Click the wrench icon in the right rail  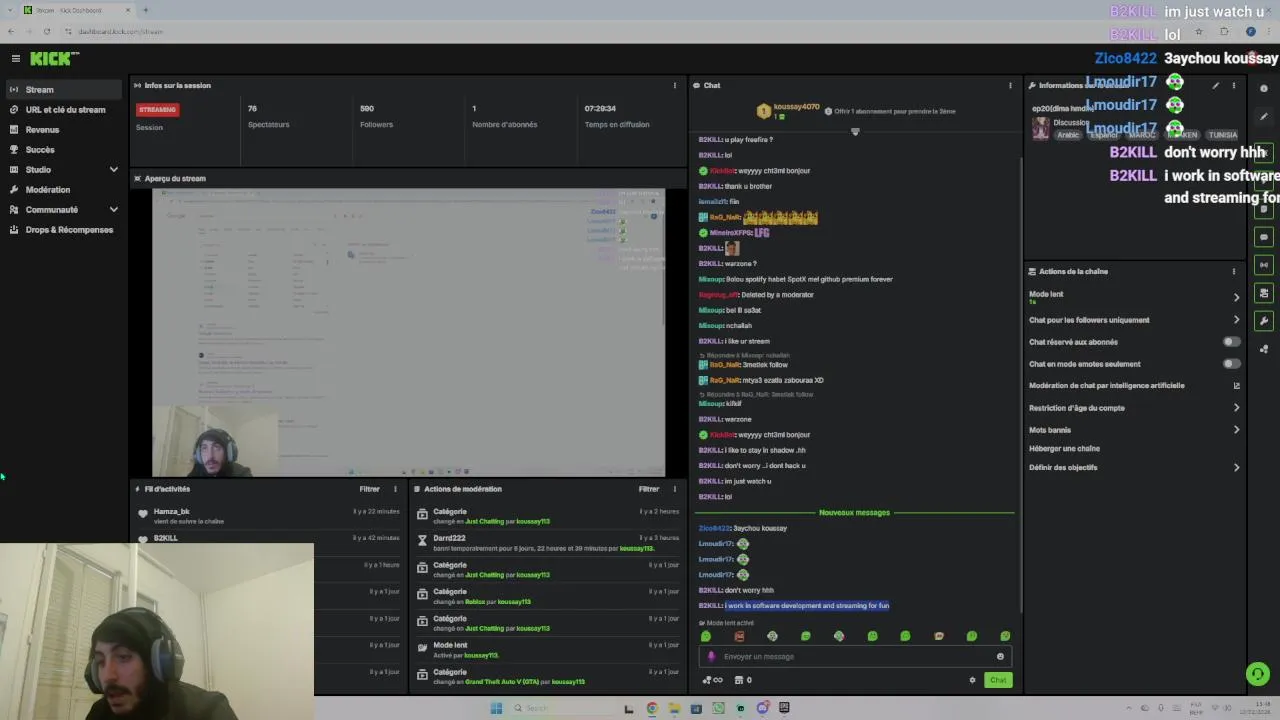pos(1264,321)
